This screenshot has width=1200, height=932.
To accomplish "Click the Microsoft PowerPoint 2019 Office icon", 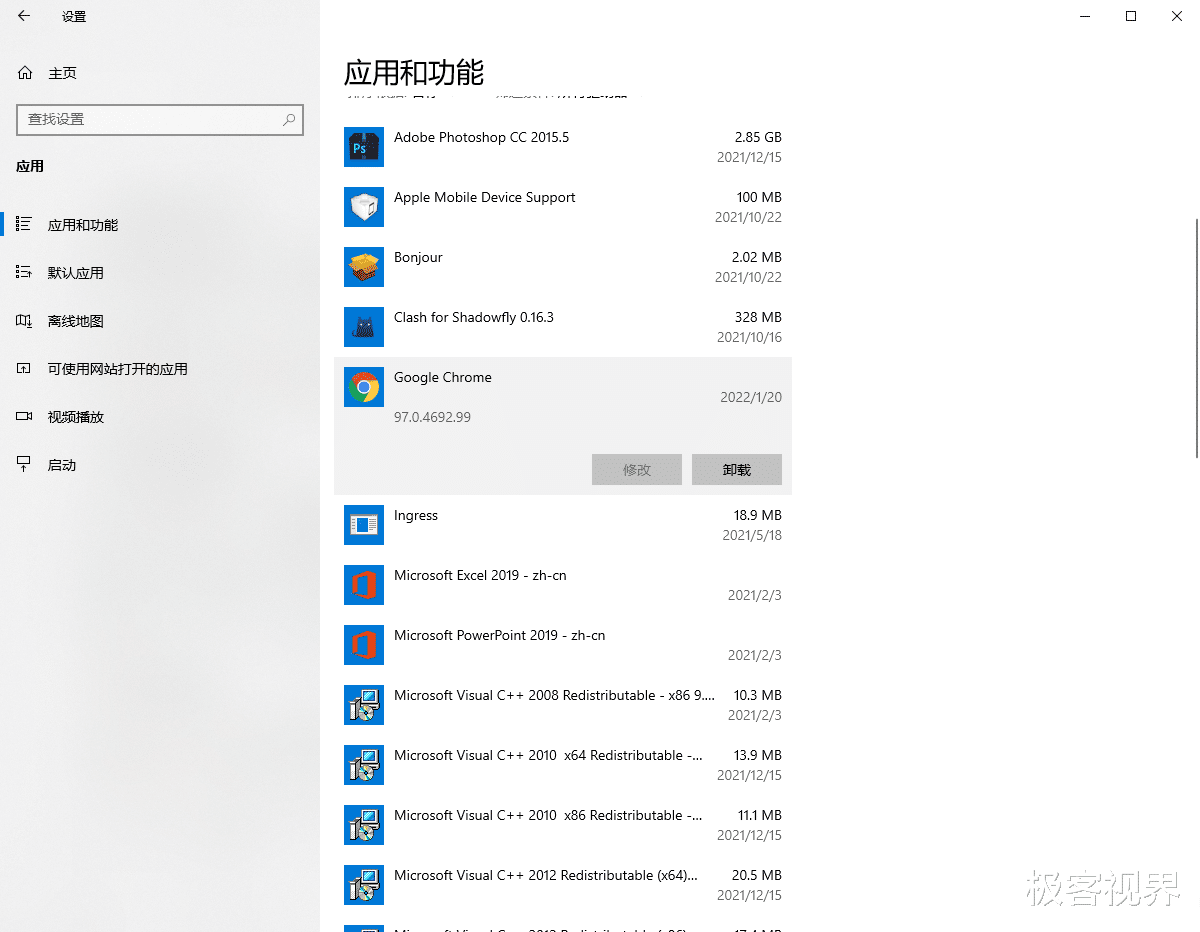I will pos(364,645).
